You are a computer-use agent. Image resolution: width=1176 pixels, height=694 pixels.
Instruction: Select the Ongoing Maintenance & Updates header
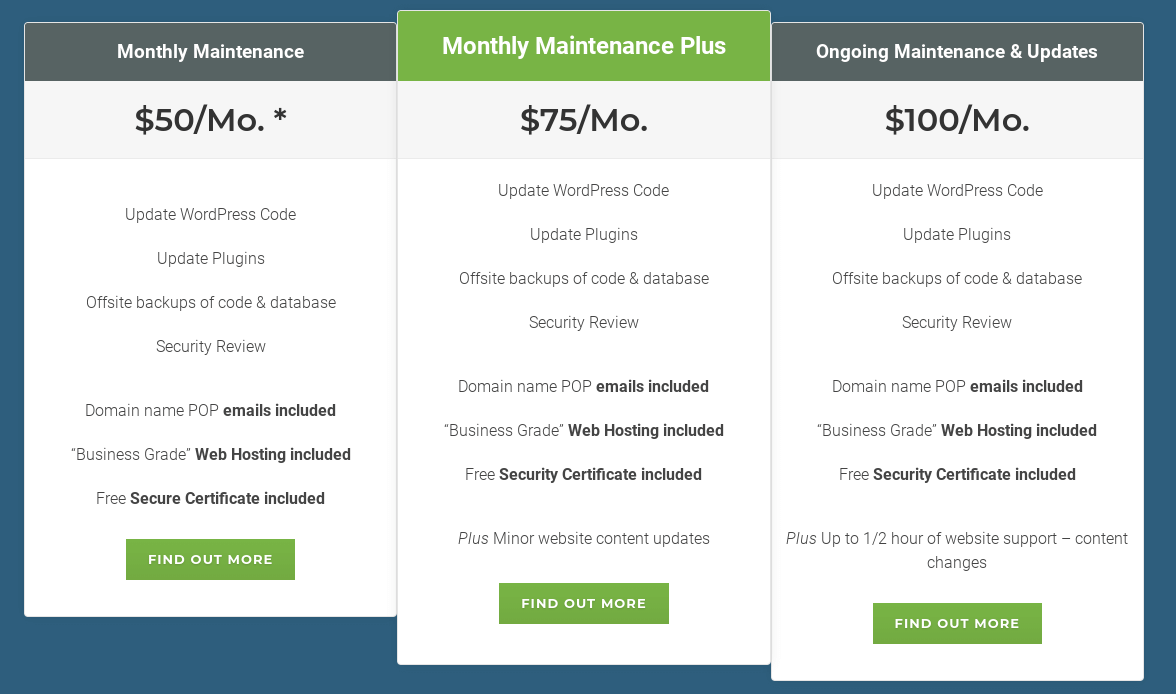[x=957, y=52]
